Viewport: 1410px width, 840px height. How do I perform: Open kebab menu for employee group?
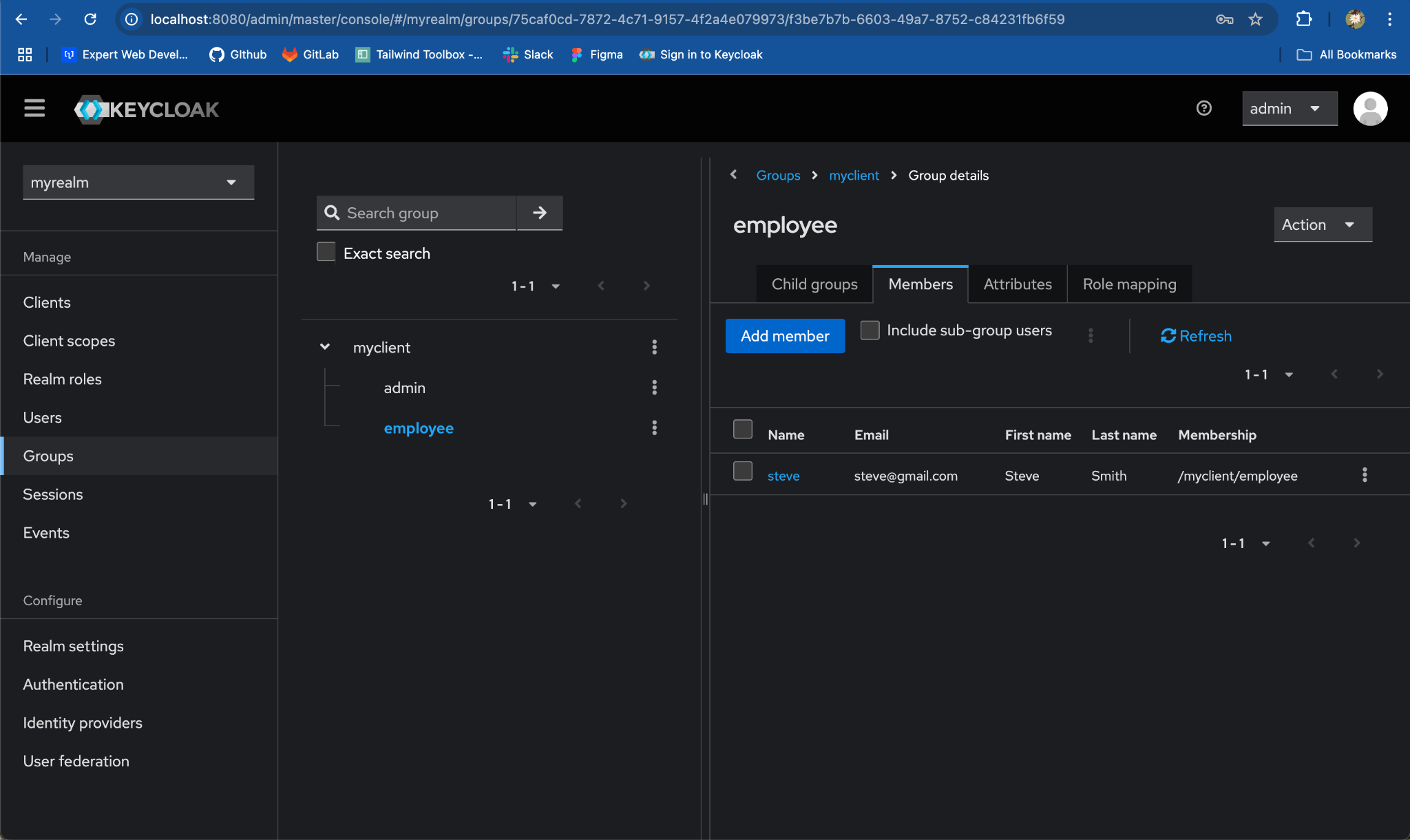(654, 428)
